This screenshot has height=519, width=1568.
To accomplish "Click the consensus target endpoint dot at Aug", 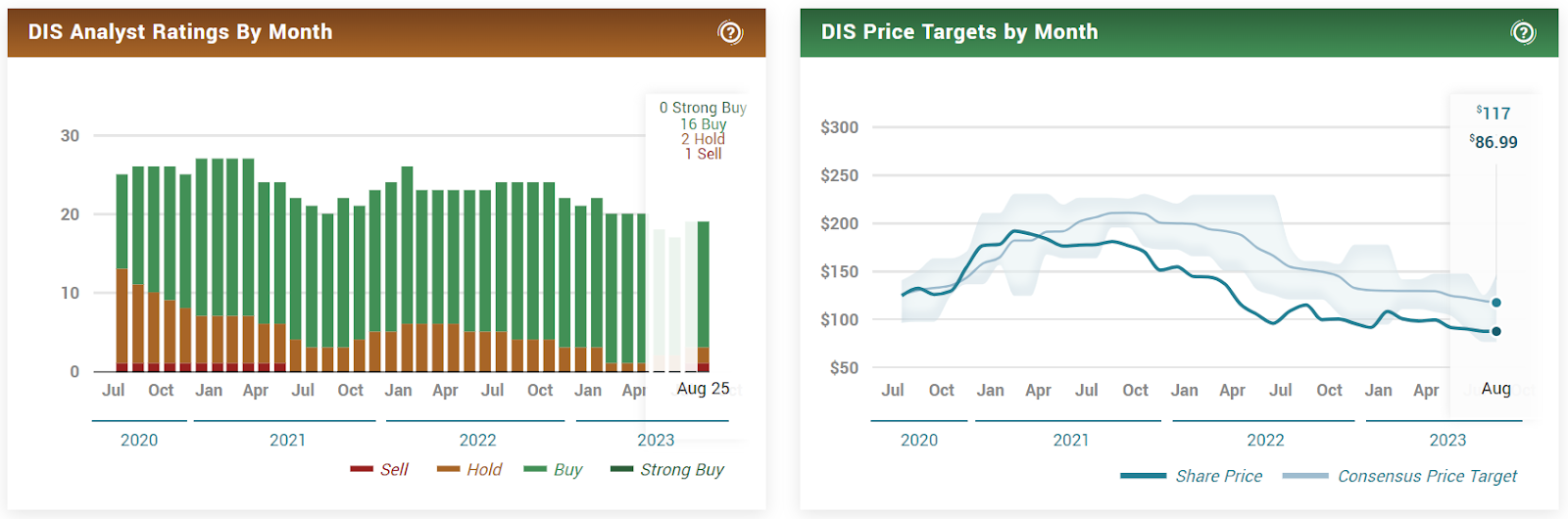I will [1496, 303].
